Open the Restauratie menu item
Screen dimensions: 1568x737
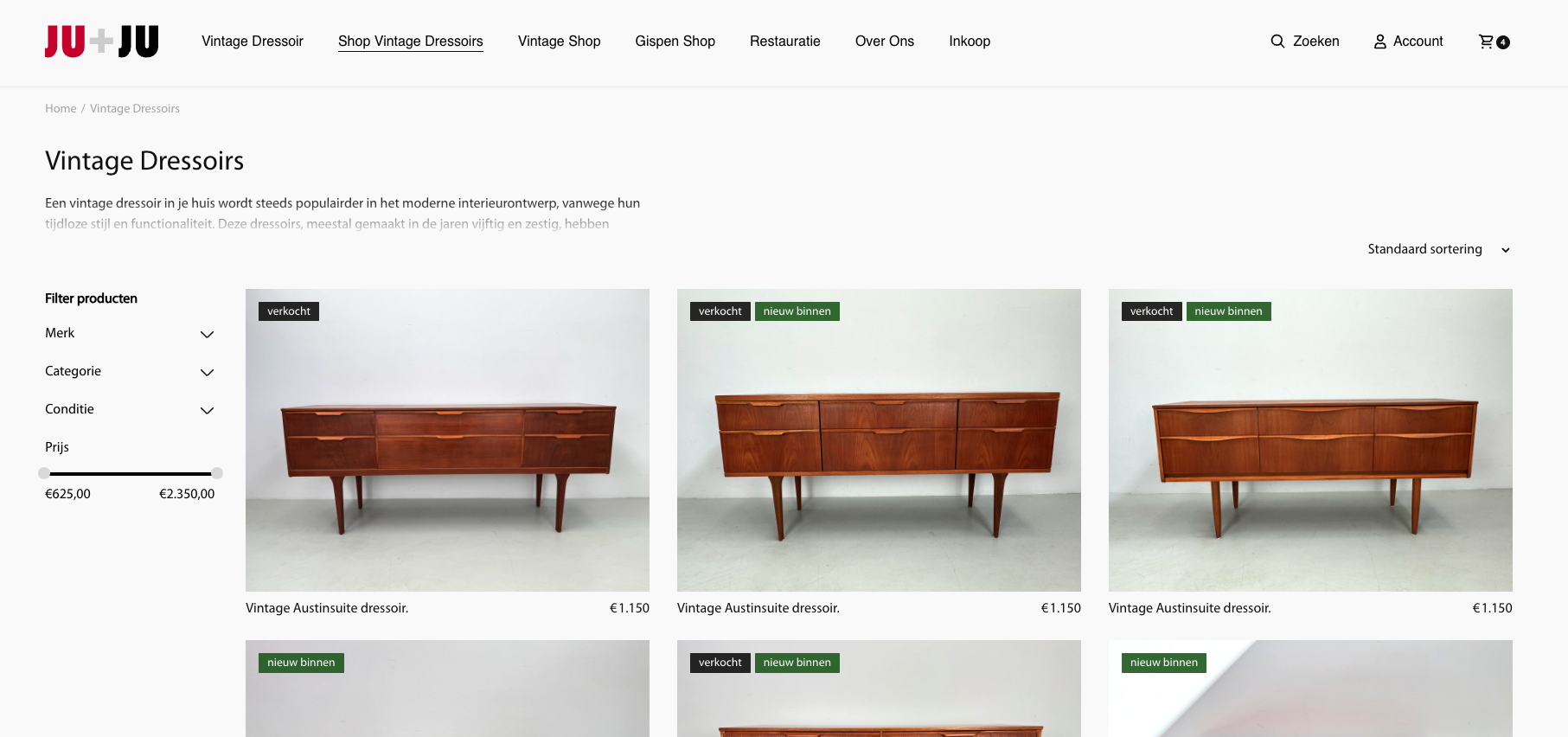tap(784, 42)
